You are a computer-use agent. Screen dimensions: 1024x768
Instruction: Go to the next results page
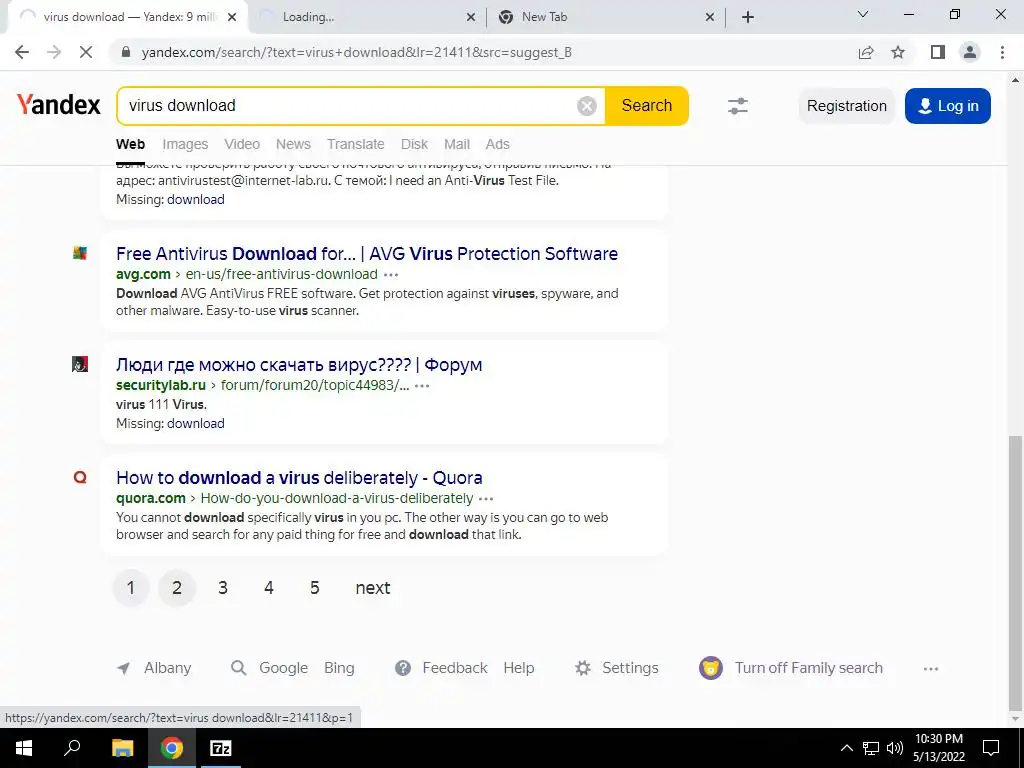(x=373, y=588)
